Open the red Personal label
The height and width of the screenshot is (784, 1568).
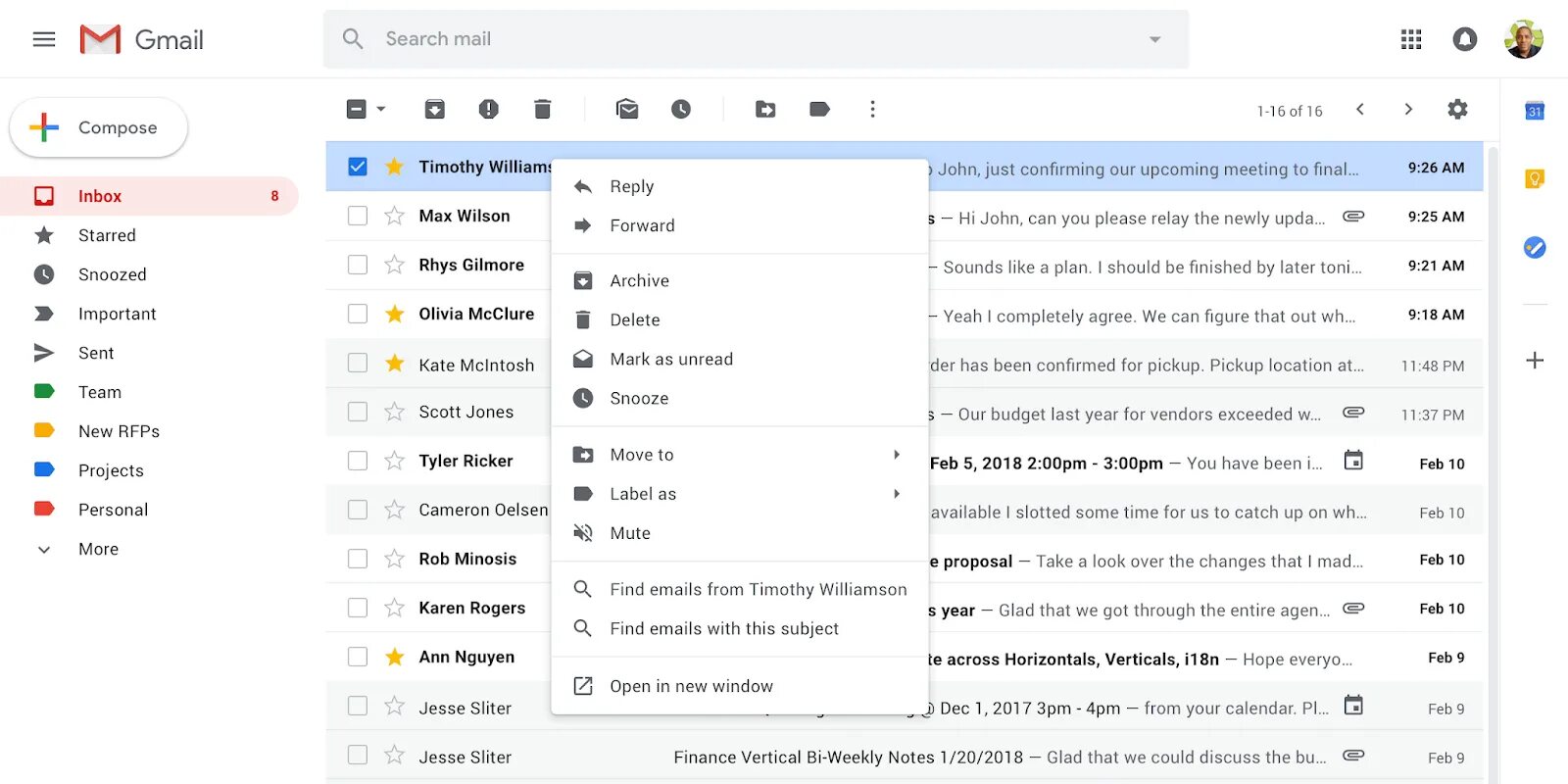tap(149, 510)
